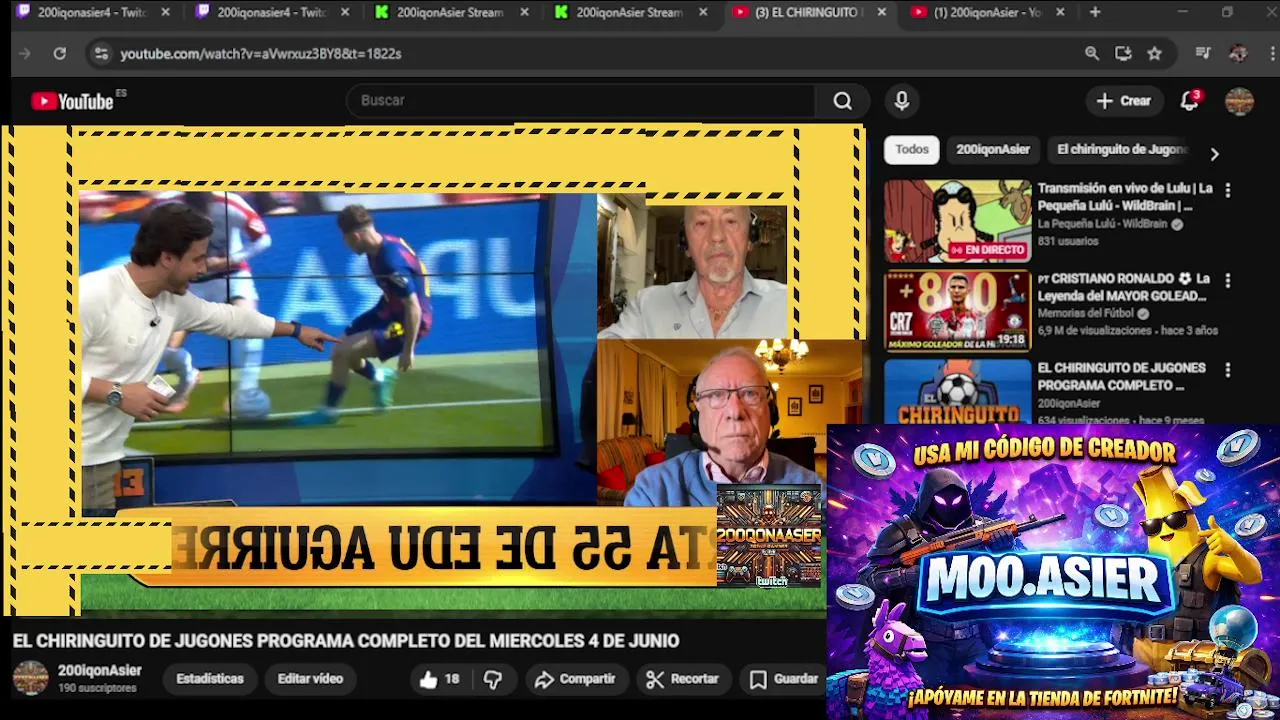Open CRISTIANO RONALDO Leyenda video title
The height and width of the screenshot is (720, 1280).
(x=1124, y=287)
